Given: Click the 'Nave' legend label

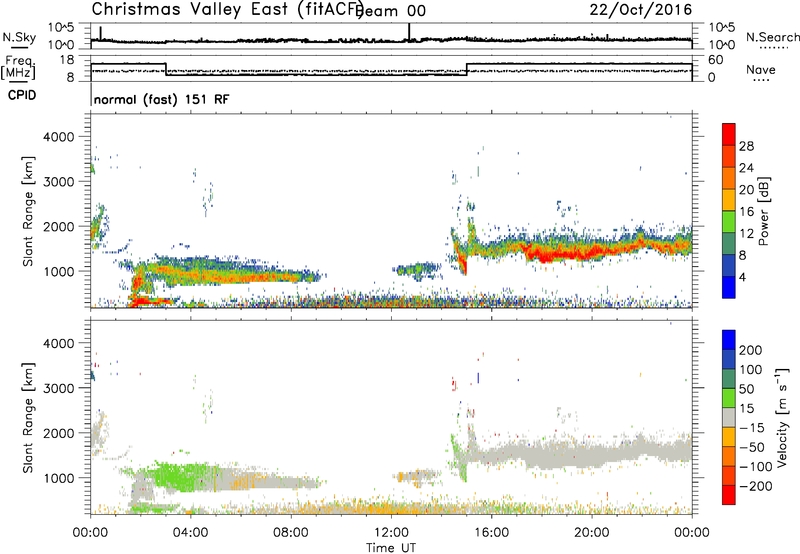Looking at the screenshot, I should click(x=760, y=69).
